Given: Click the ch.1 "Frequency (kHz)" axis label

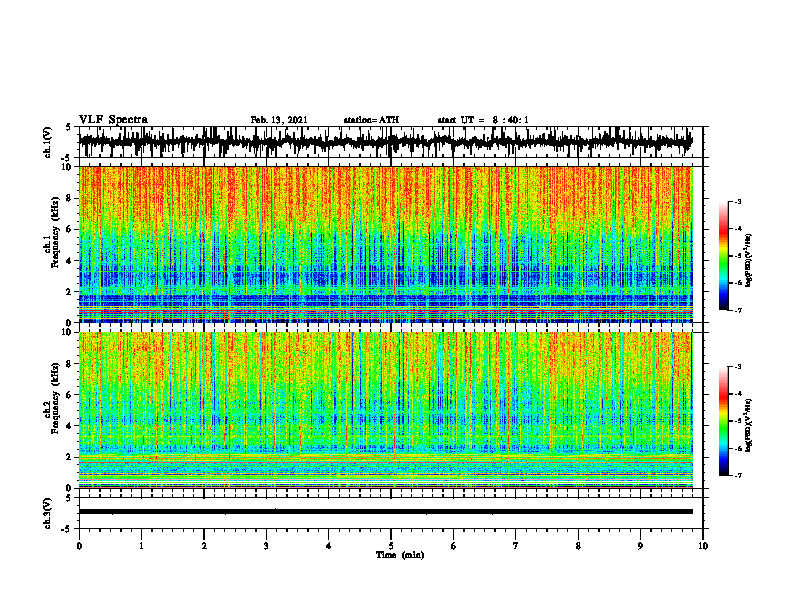Looking at the screenshot, I should point(55,232).
